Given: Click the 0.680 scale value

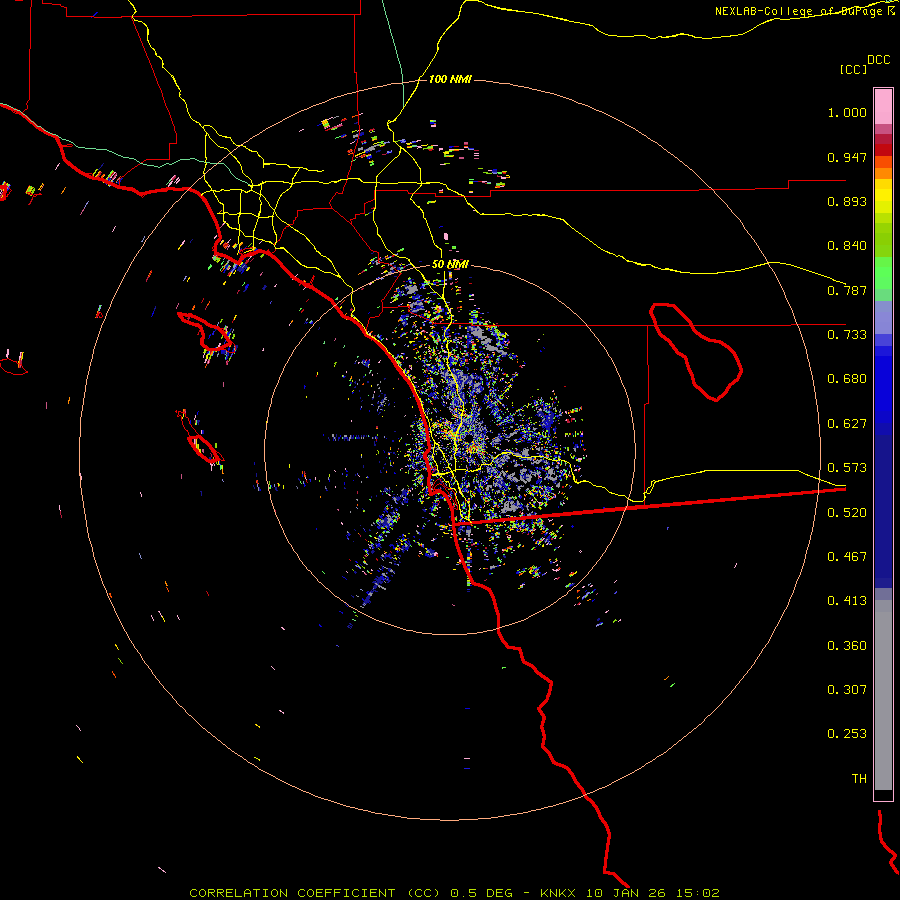Looking at the screenshot, I should click(847, 379).
